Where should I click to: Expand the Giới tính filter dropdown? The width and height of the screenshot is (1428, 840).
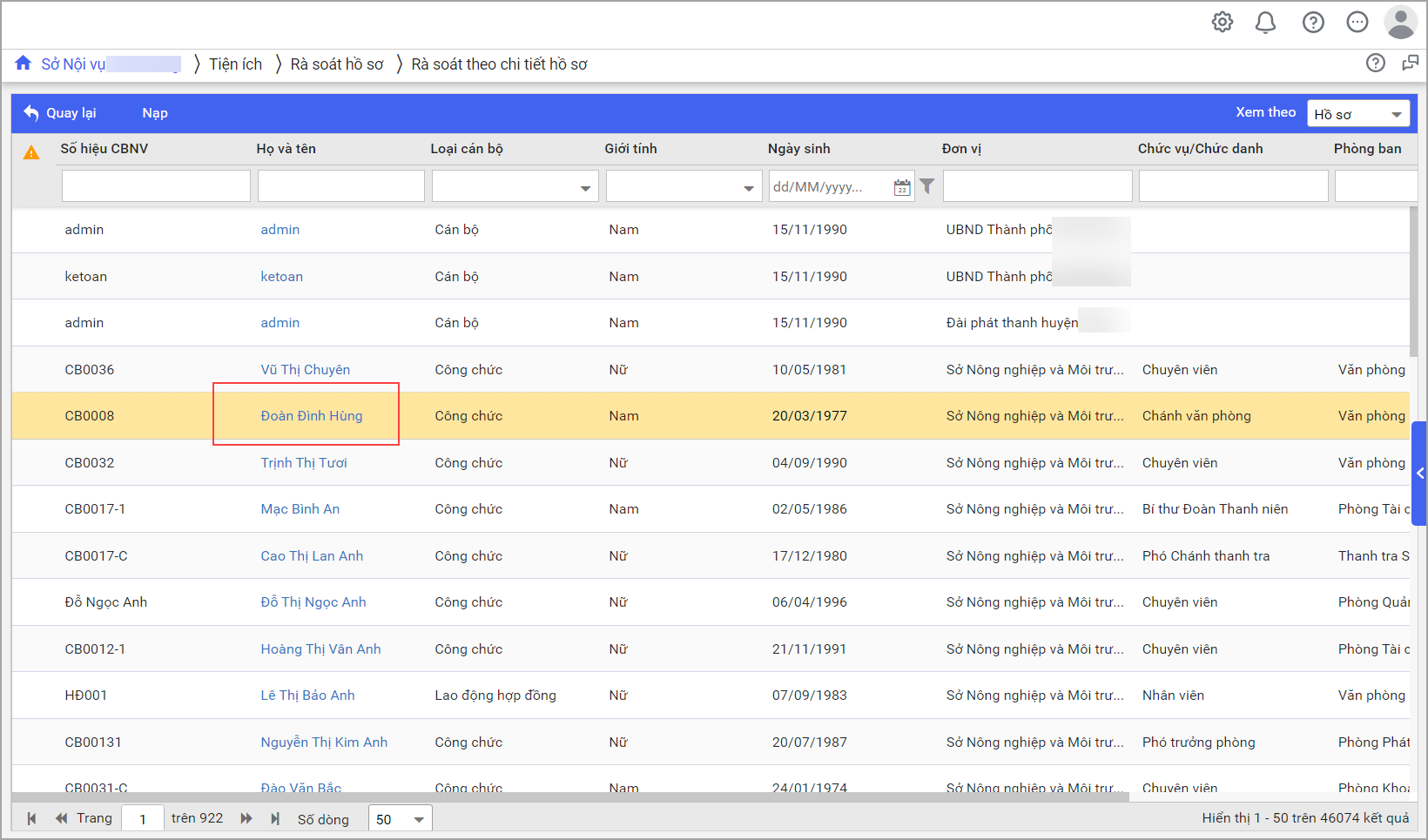click(x=748, y=187)
